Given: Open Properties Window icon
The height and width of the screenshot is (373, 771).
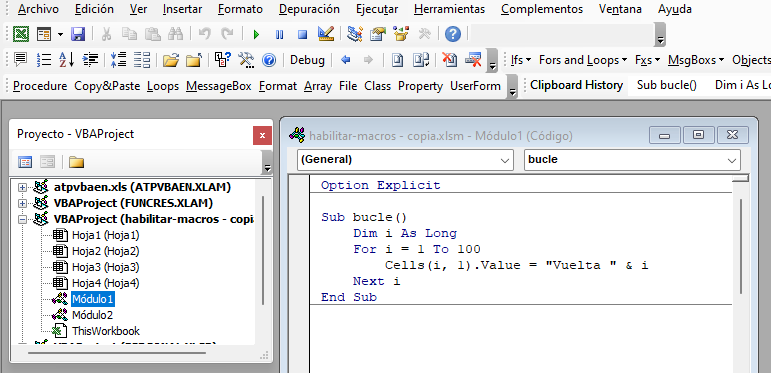Looking at the screenshot, I should [x=378, y=34].
